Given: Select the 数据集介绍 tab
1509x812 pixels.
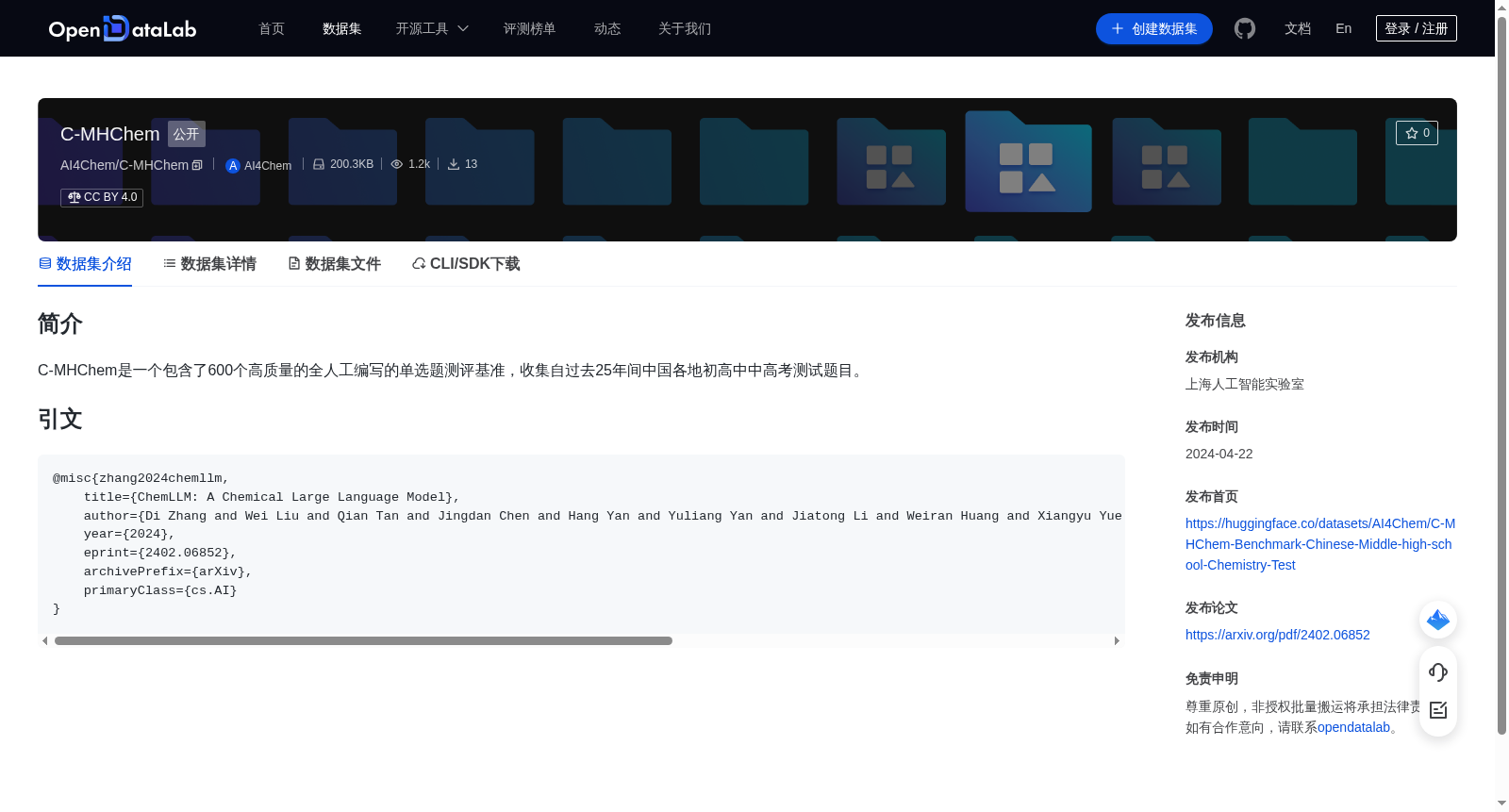Looking at the screenshot, I should (x=85, y=264).
